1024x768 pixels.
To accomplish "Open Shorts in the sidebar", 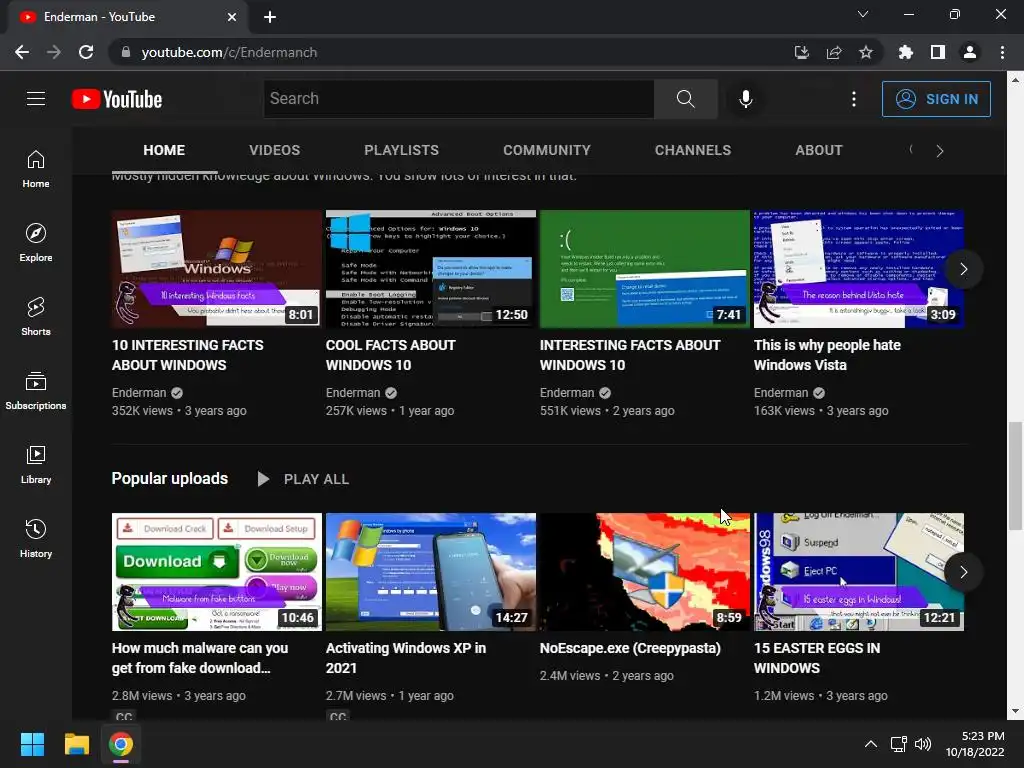I will tap(36, 317).
